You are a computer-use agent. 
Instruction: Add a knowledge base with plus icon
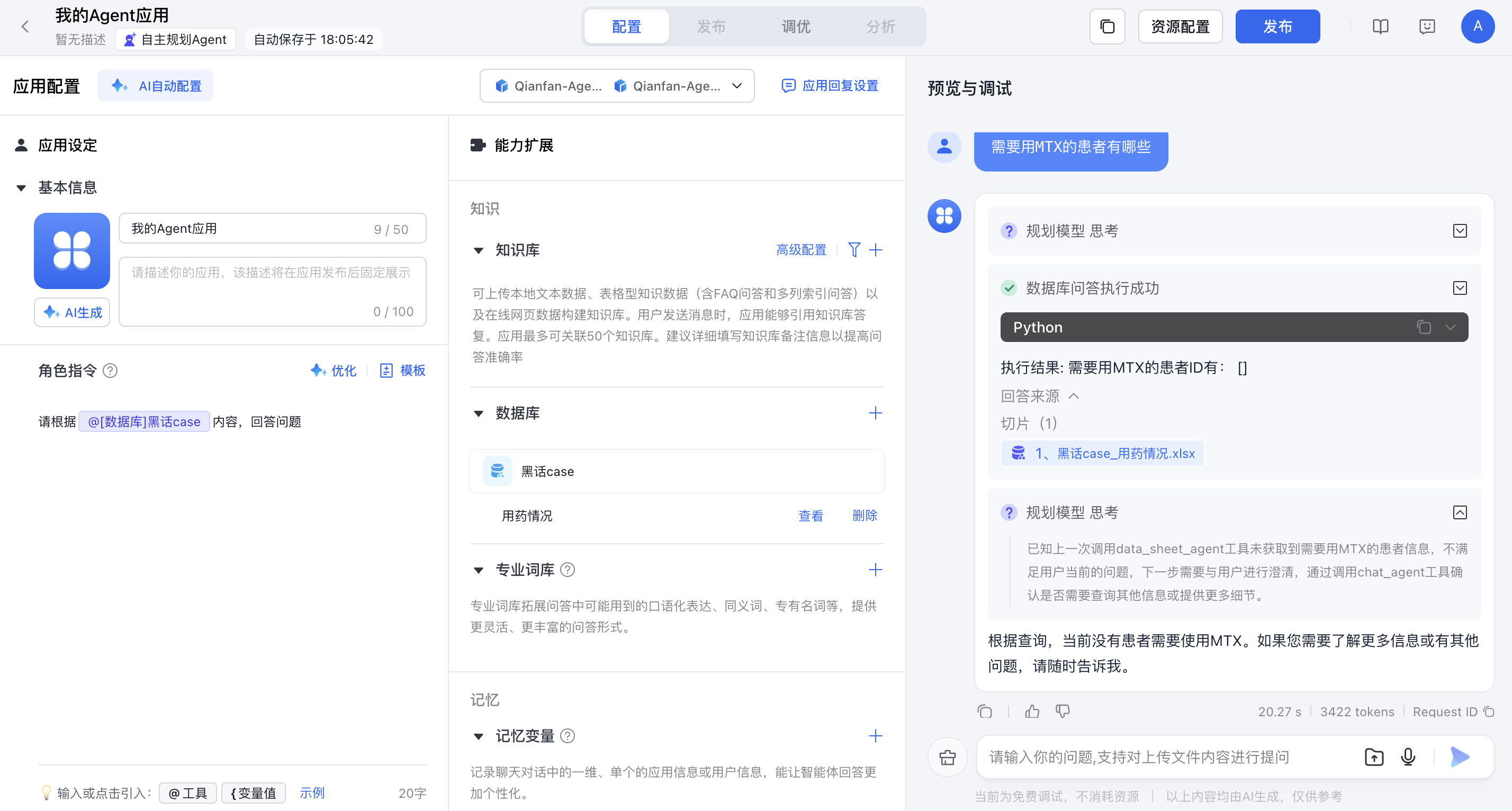[875, 250]
